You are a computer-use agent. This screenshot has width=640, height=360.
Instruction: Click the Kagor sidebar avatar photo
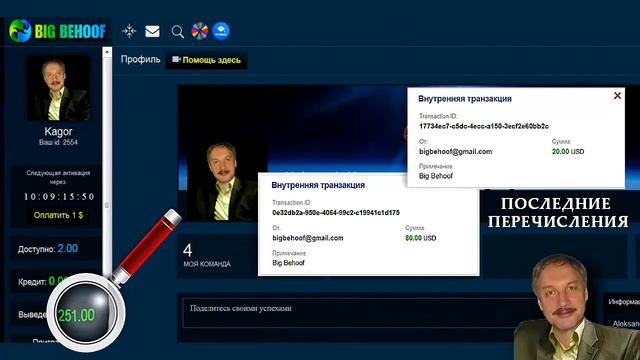click(x=58, y=88)
